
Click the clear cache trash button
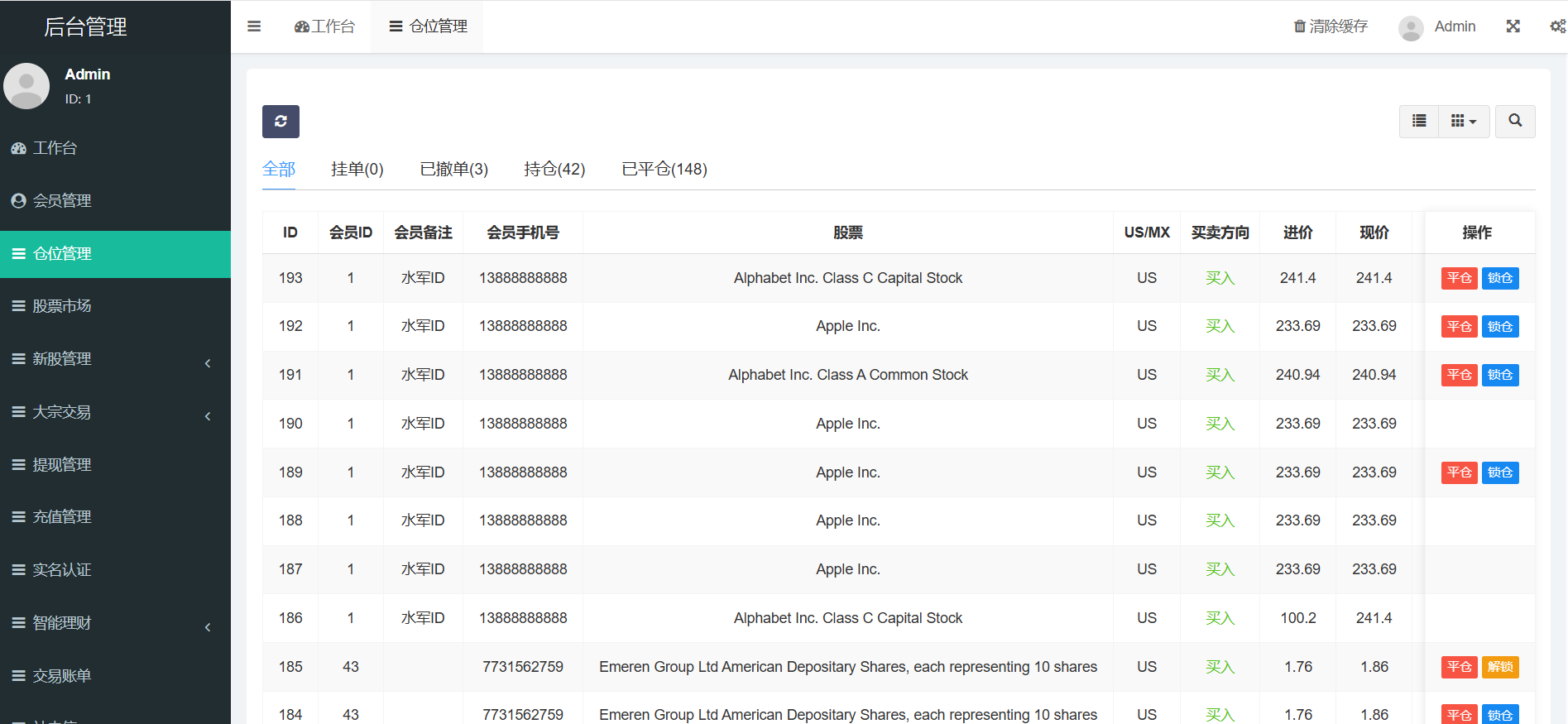point(1331,26)
